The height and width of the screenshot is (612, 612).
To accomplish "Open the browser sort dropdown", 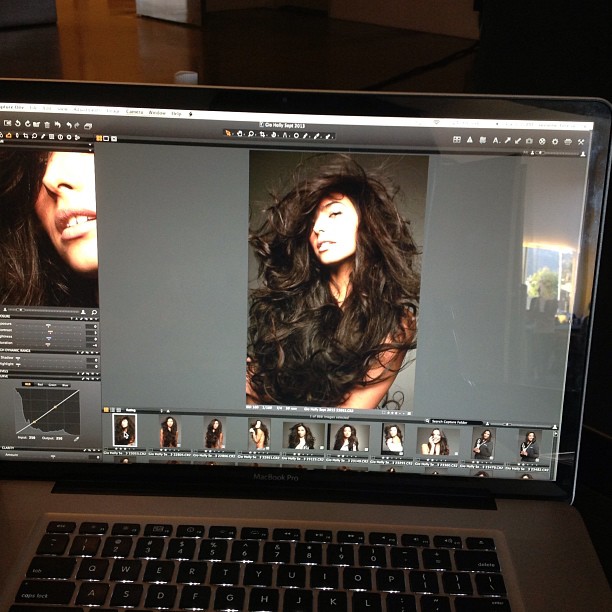I will pyautogui.click(x=146, y=411).
